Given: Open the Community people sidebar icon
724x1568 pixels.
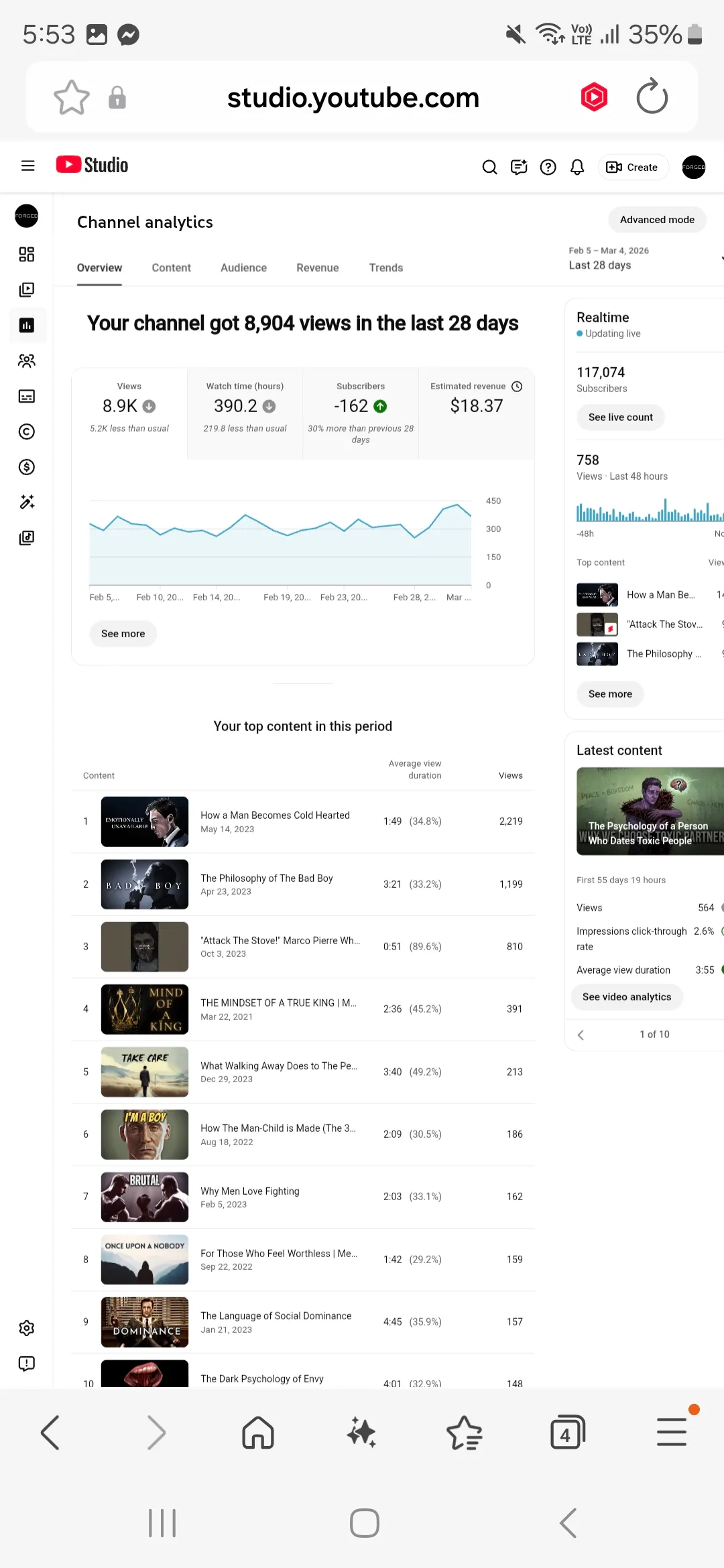Looking at the screenshot, I should (x=27, y=361).
